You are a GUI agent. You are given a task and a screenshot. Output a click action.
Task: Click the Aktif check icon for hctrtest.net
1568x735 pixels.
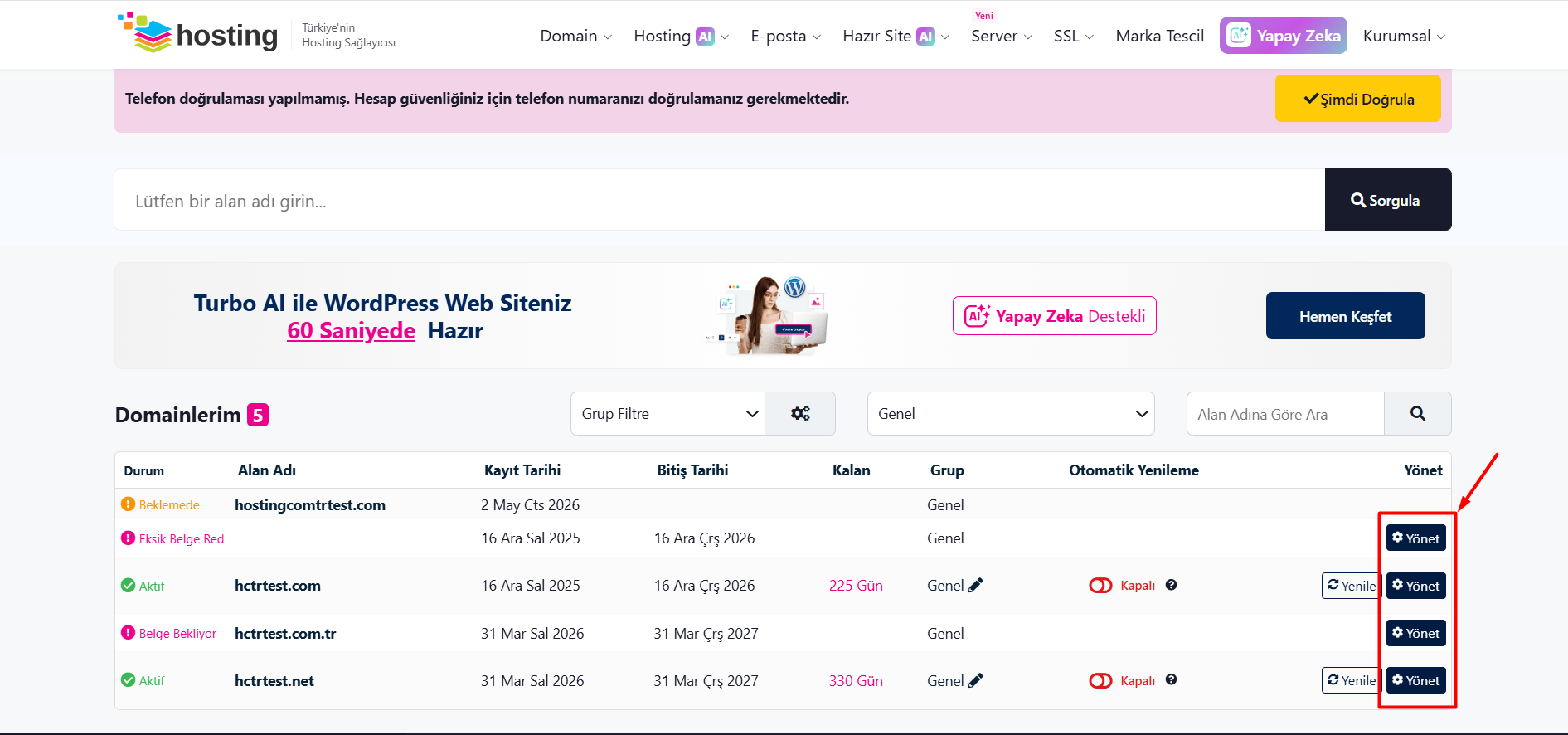pos(128,679)
